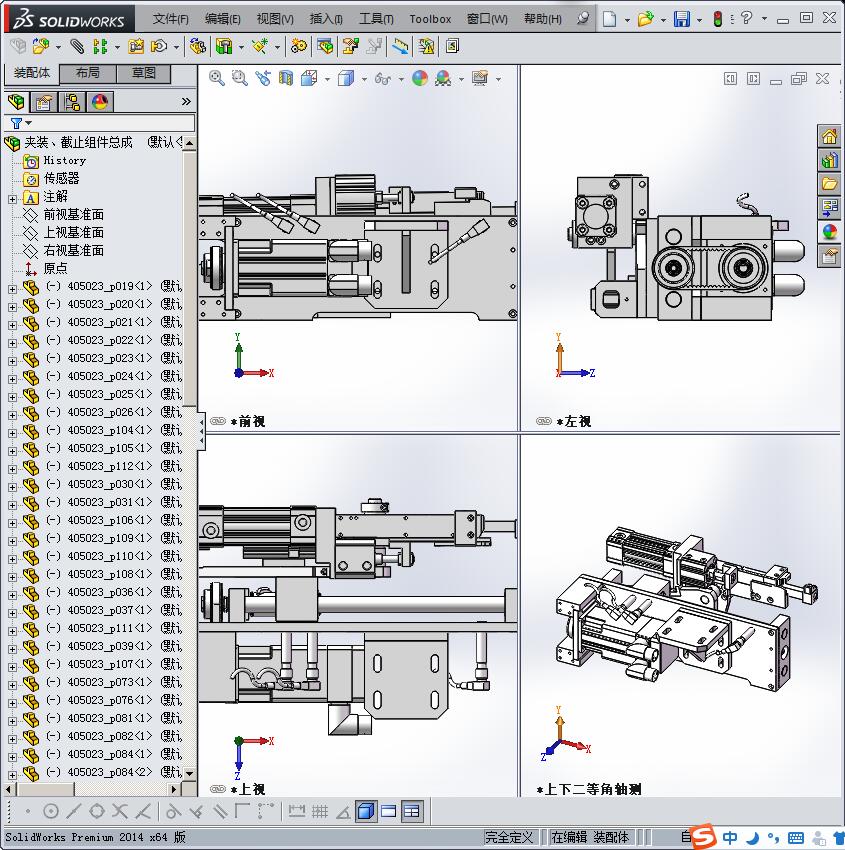Open the FeatureManager design tree tab
The width and height of the screenshot is (845, 850).
tap(15, 102)
